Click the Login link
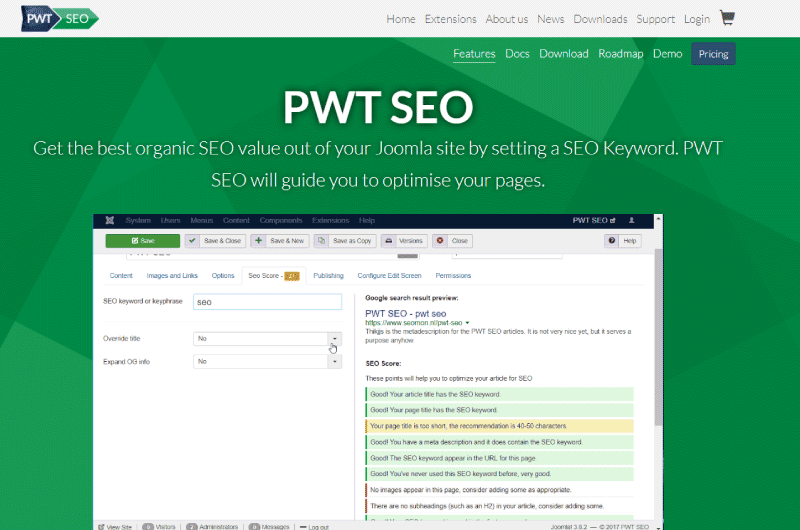The image size is (800, 530). pyautogui.click(x=697, y=19)
